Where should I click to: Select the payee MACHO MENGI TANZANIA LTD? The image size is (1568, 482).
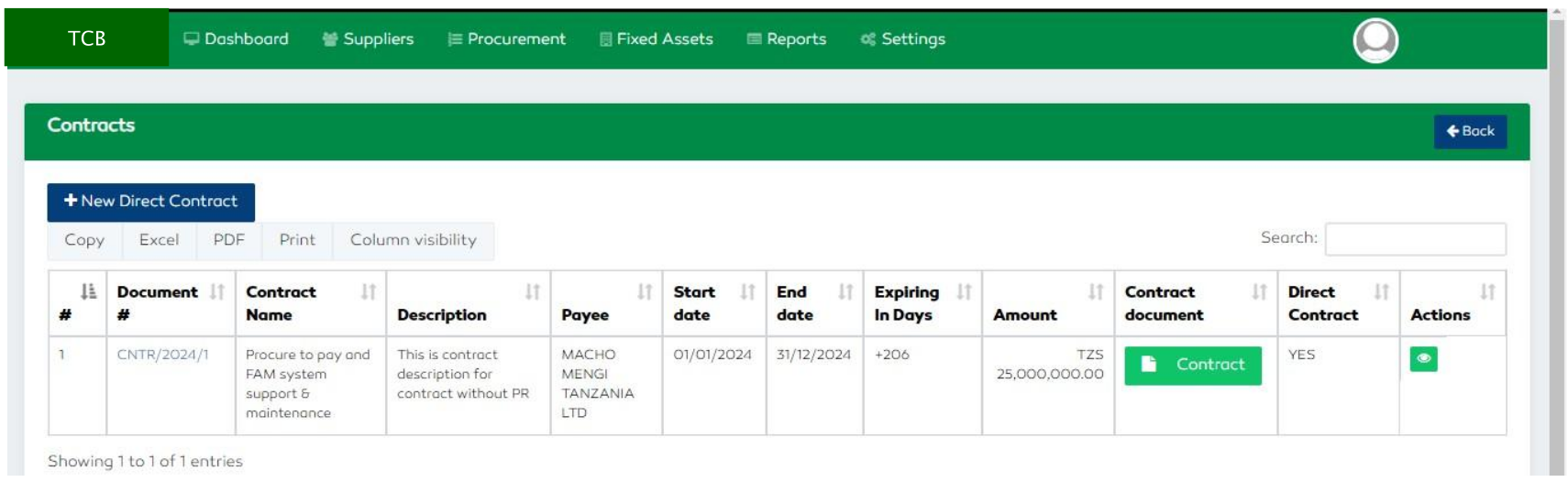(x=597, y=383)
